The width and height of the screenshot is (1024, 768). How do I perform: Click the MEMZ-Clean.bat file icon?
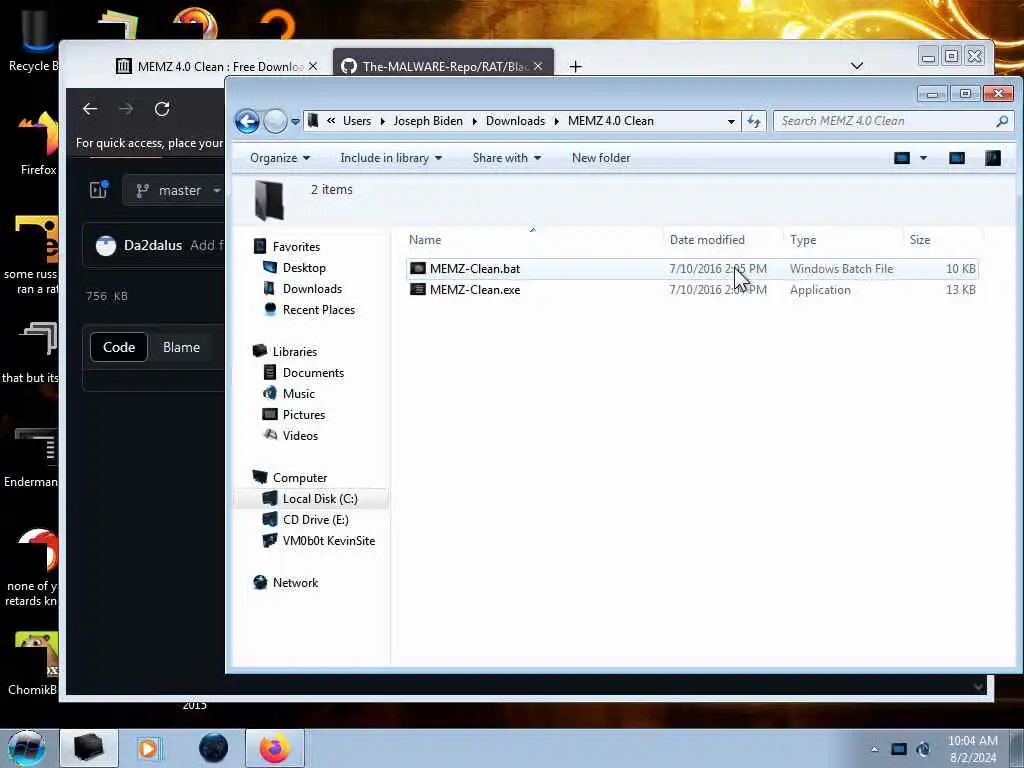pos(417,268)
